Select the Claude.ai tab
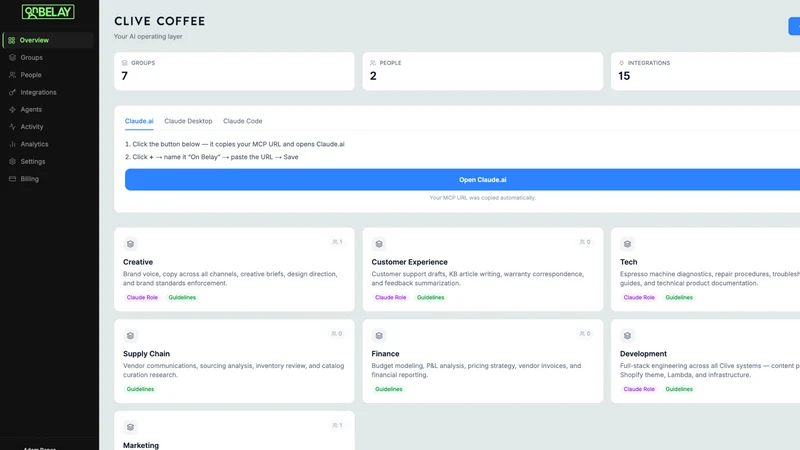The height and width of the screenshot is (450, 800). click(x=139, y=121)
